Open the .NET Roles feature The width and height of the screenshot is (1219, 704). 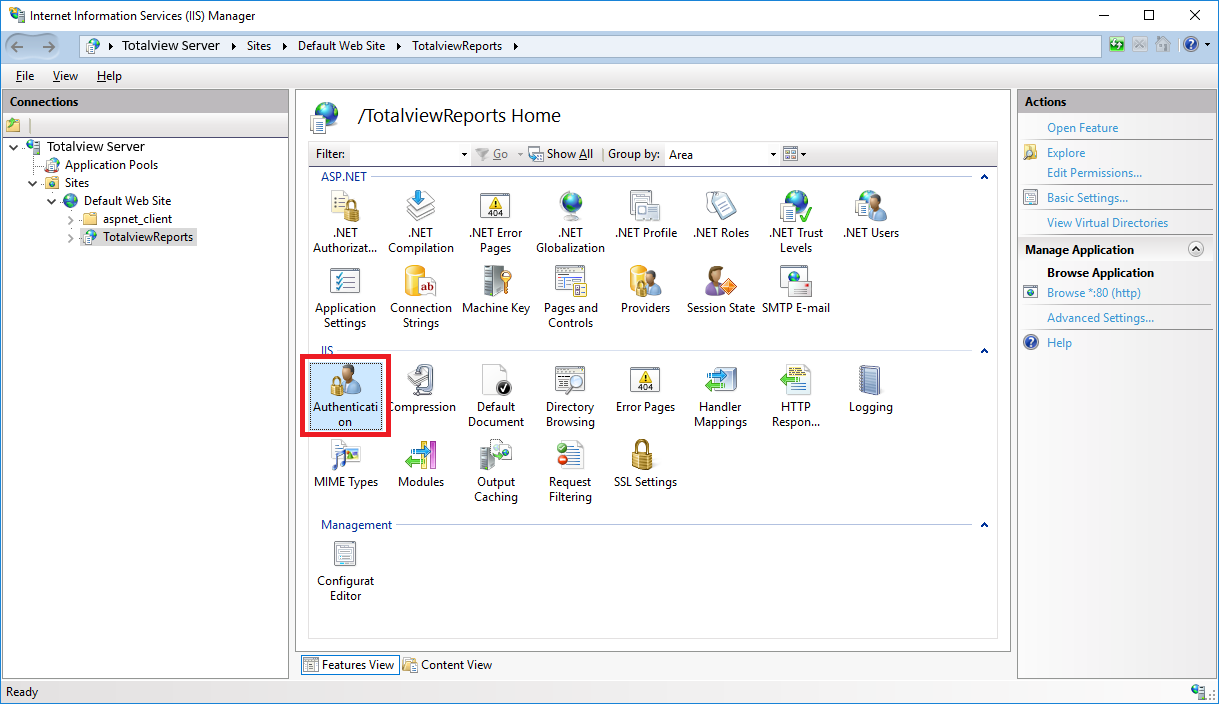(721, 215)
